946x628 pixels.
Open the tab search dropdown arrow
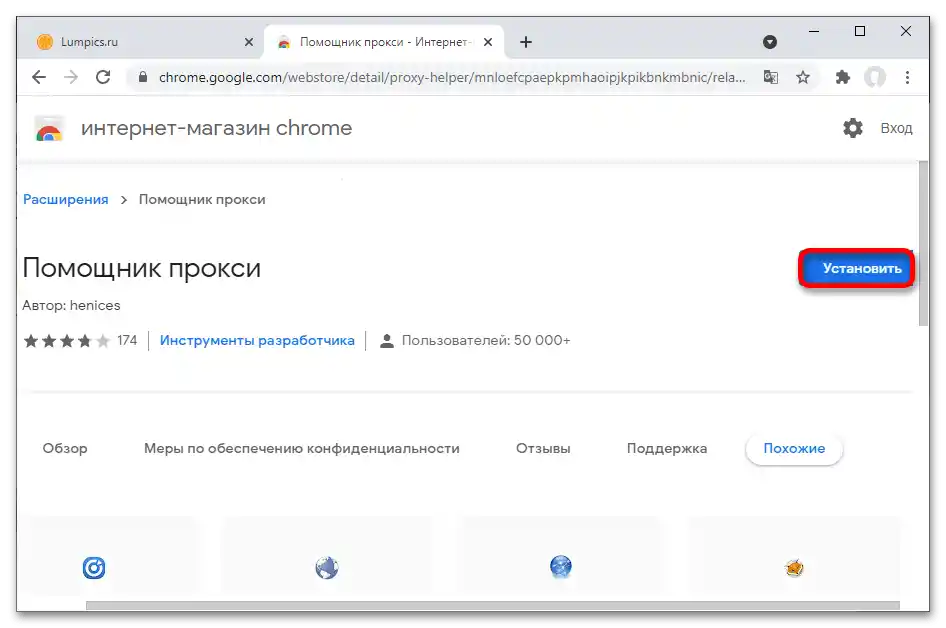pos(770,42)
